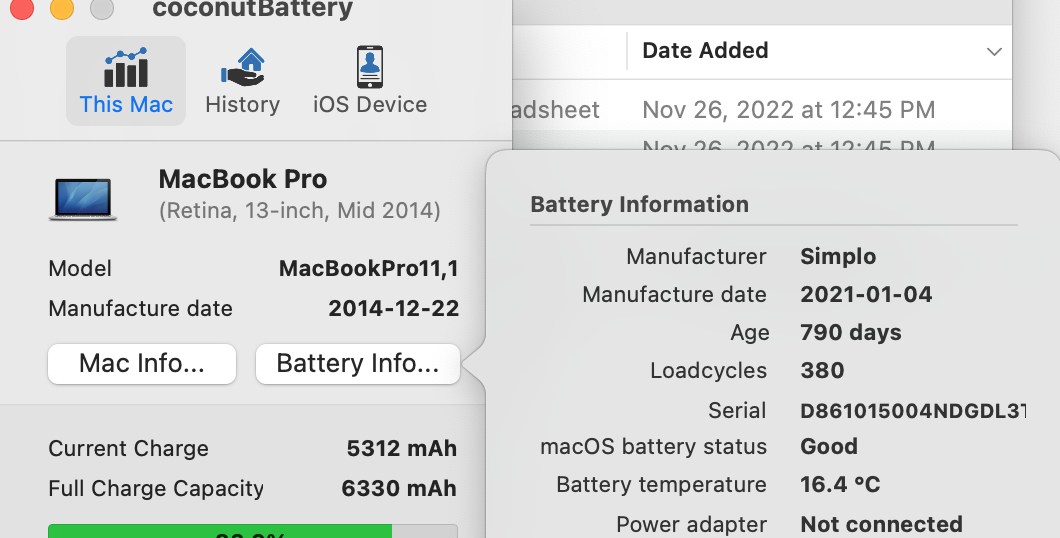1060x538 pixels.
Task: Click the Simplo manufacturer value
Action: [838, 257]
